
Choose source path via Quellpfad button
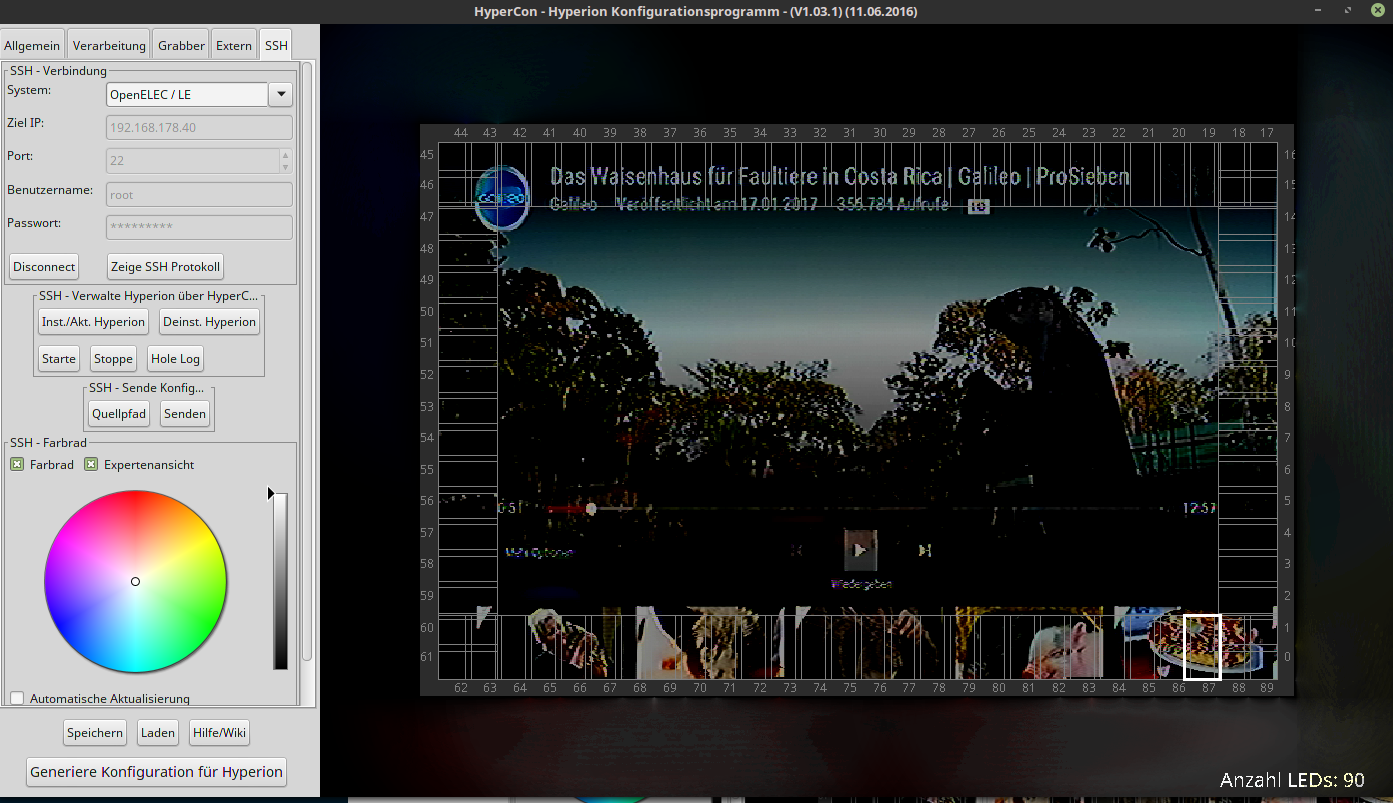pos(119,413)
